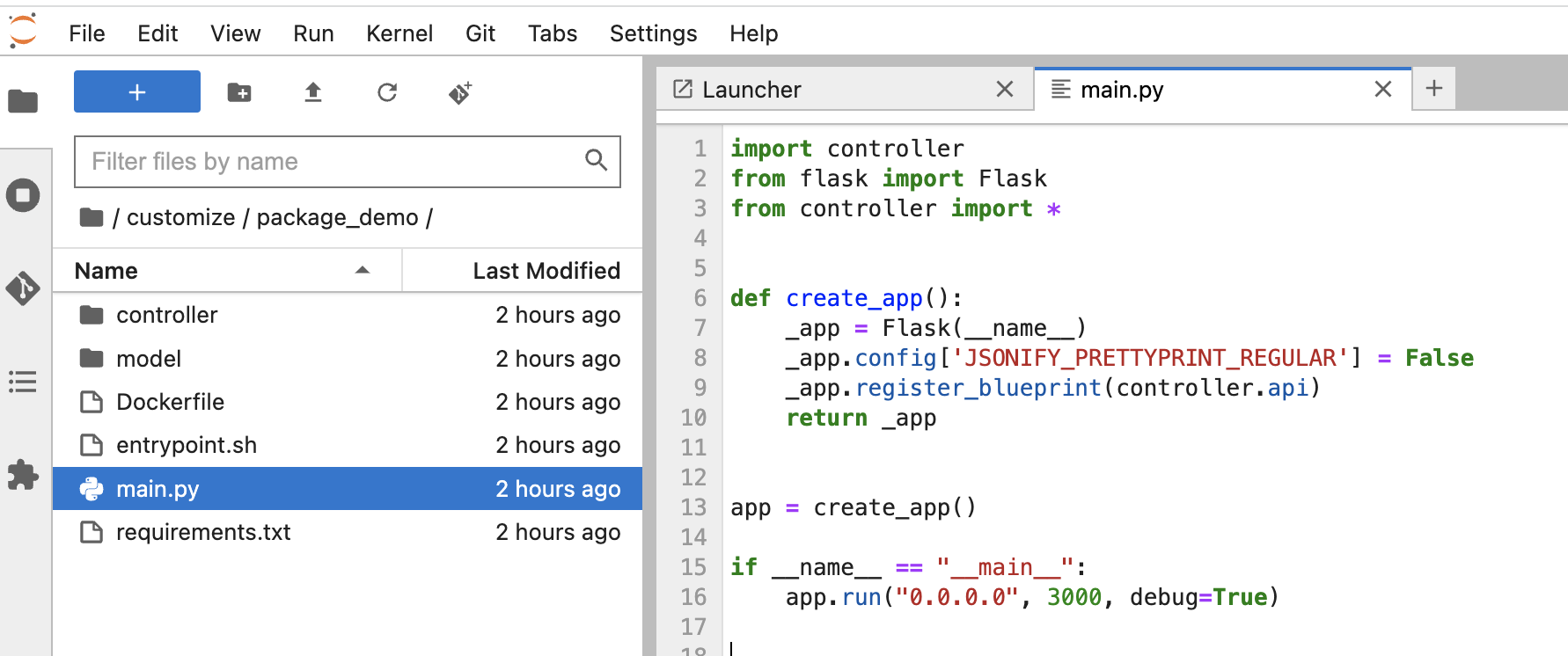Open the controller folder

[x=166, y=315]
